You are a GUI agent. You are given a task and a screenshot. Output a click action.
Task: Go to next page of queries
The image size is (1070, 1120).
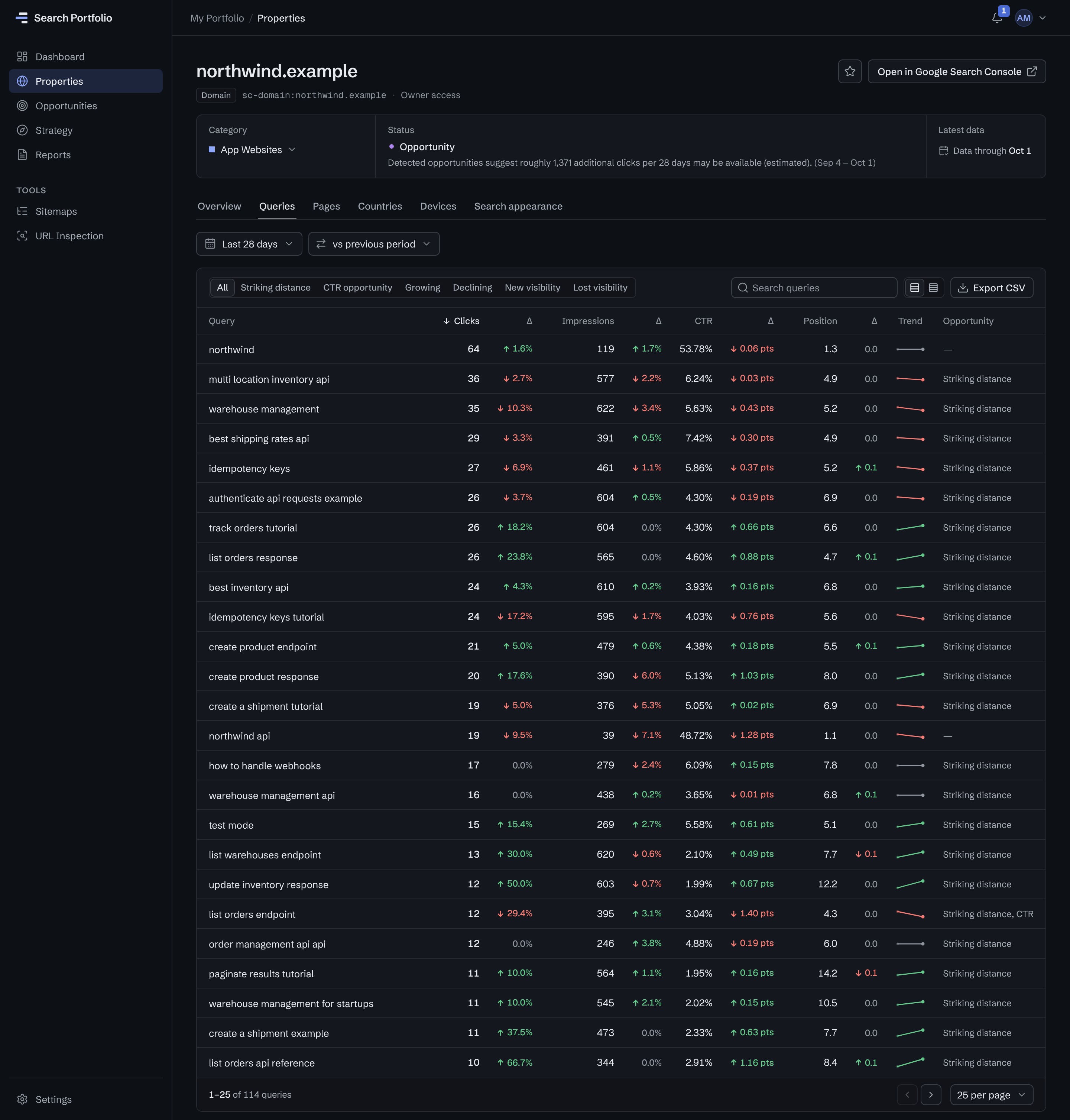click(x=931, y=1094)
